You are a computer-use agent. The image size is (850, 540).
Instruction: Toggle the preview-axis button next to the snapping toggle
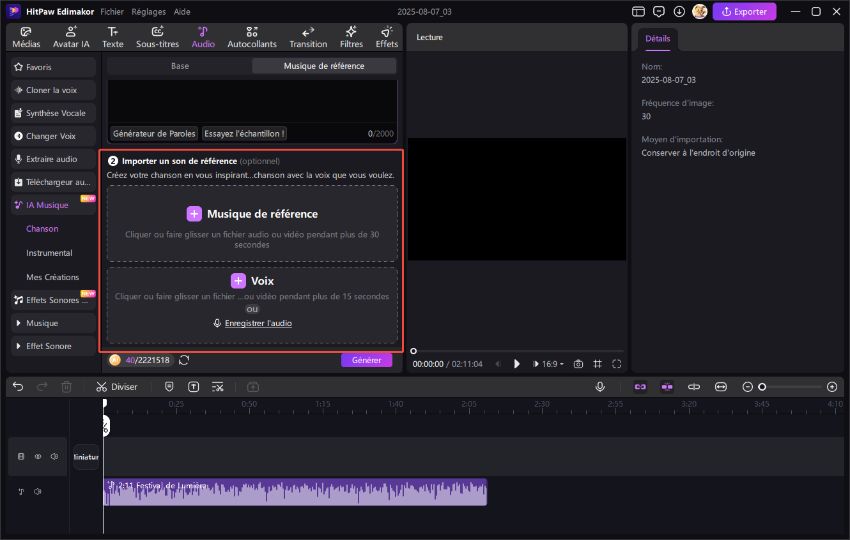pos(694,387)
